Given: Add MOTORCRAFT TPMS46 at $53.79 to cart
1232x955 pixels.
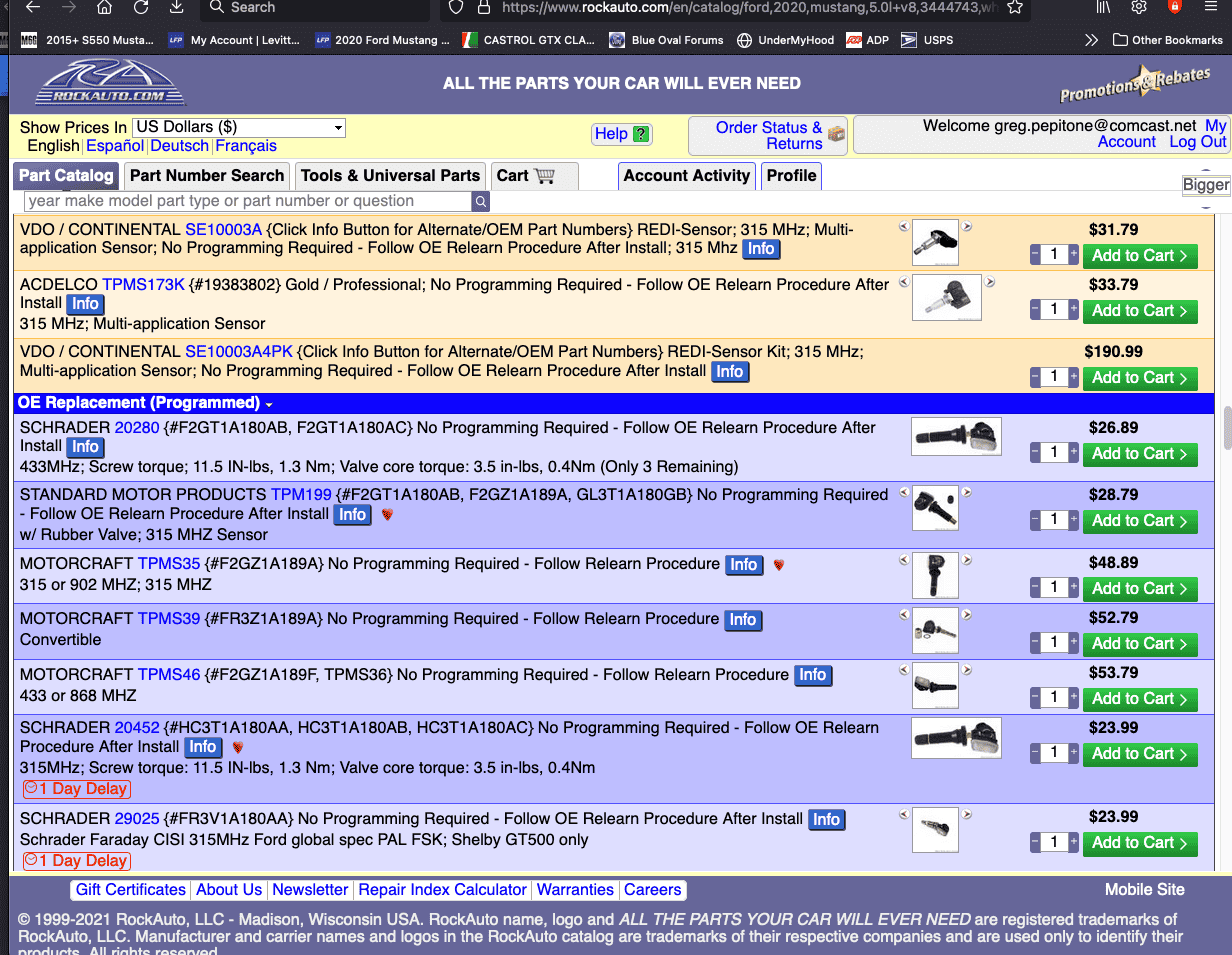Looking at the screenshot, I should point(1140,699).
